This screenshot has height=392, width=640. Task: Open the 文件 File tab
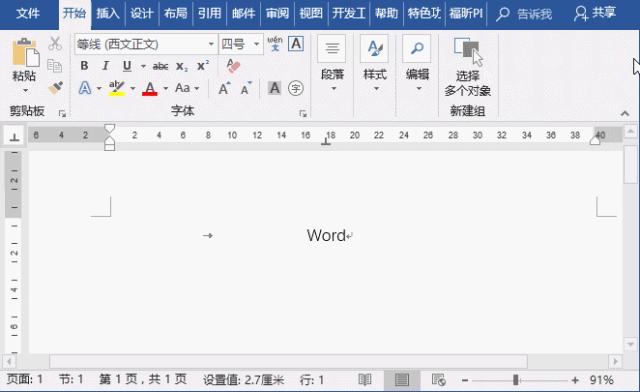[x=28, y=13]
